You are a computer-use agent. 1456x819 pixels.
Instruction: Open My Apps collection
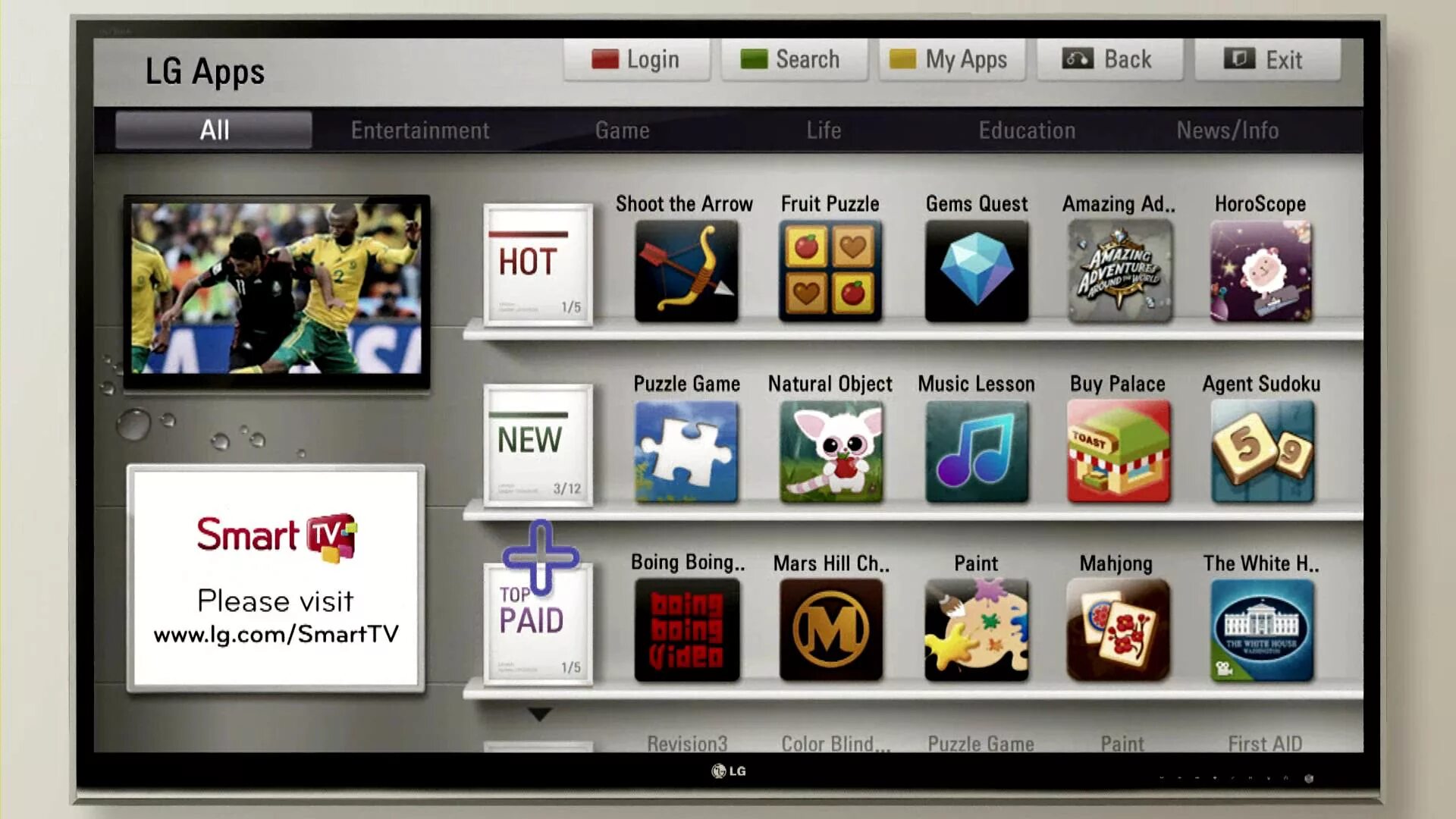coord(952,59)
